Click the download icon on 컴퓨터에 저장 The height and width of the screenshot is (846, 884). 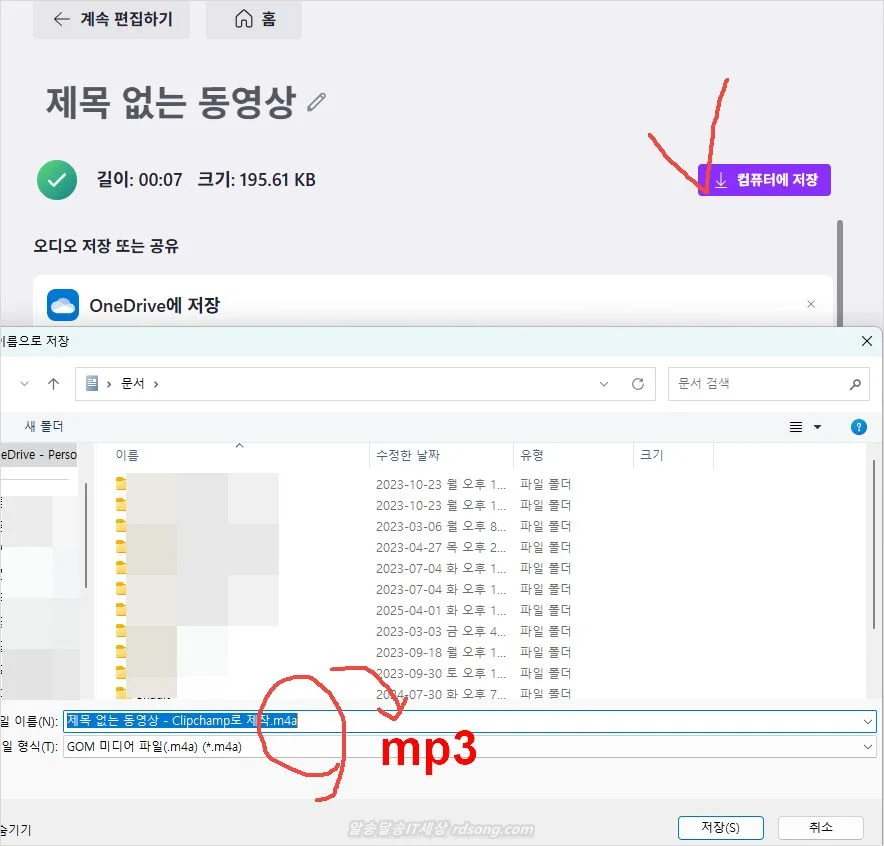coord(720,180)
